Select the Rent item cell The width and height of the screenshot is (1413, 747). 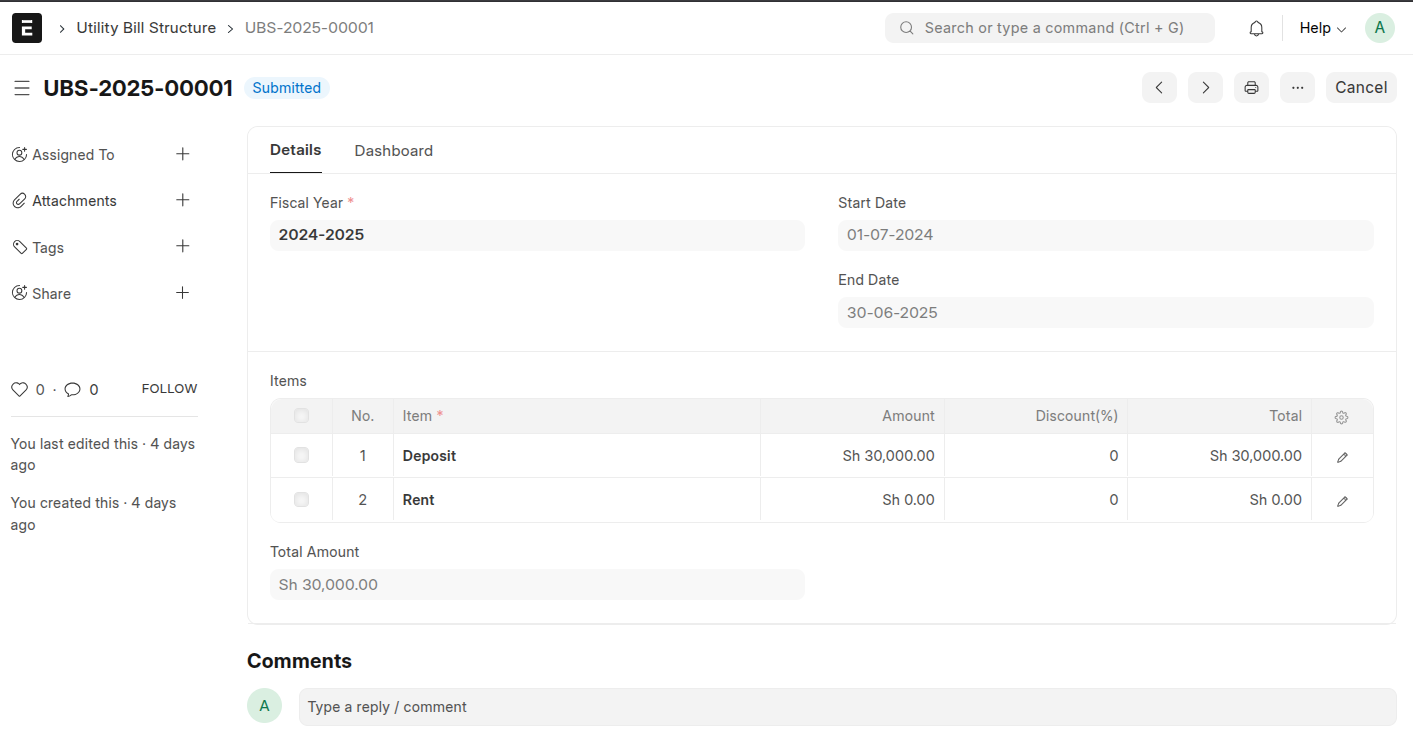point(577,500)
